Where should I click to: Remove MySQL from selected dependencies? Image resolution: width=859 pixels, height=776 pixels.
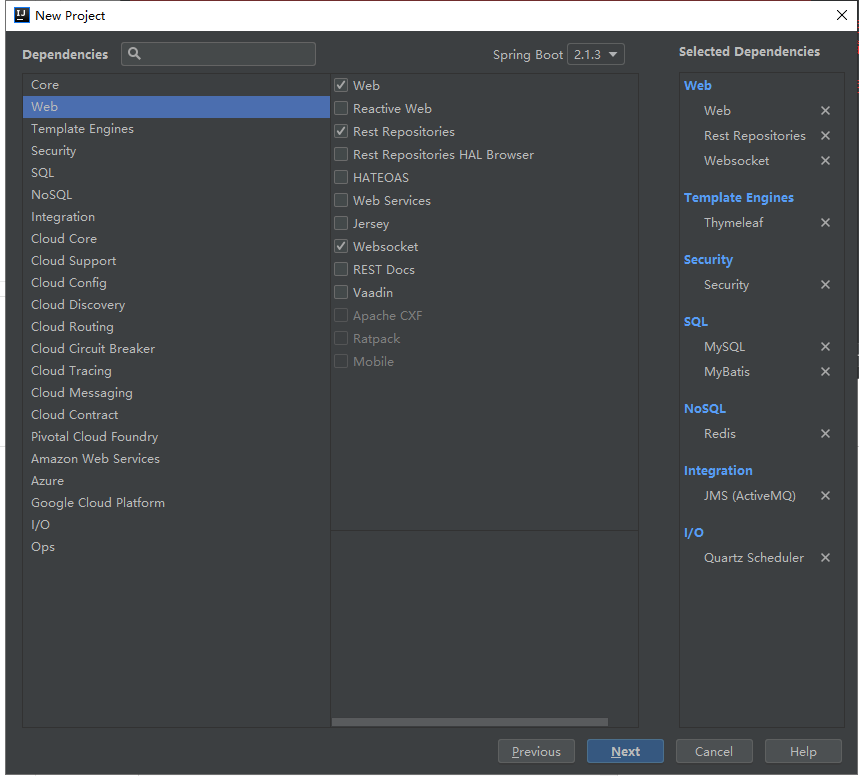825,346
